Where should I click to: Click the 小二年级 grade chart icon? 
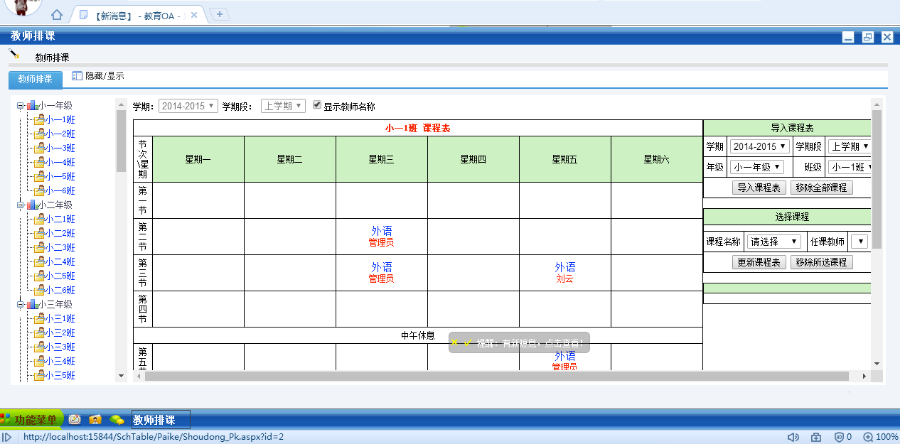pyautogui.click(x=32, y=205)
